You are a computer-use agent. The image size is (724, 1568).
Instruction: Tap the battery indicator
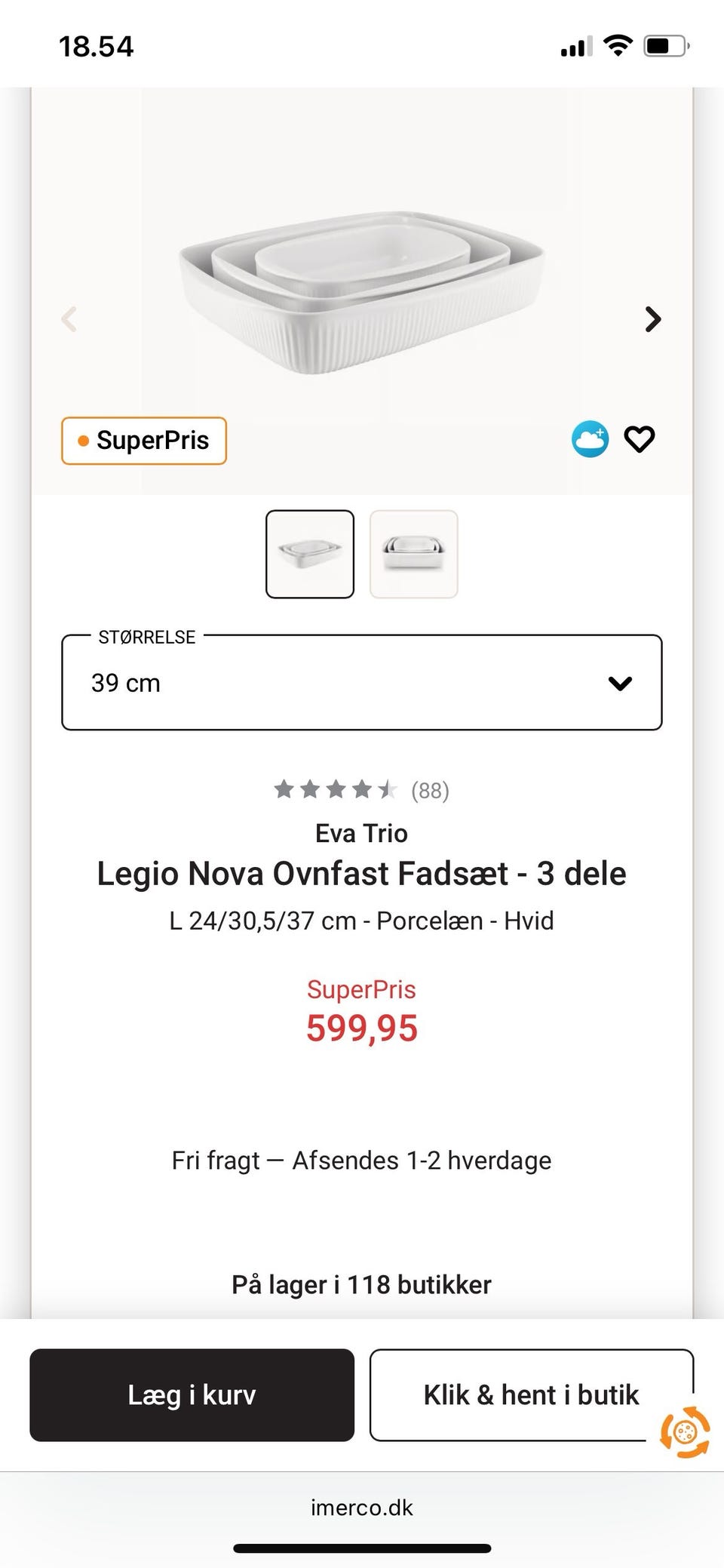666,46
